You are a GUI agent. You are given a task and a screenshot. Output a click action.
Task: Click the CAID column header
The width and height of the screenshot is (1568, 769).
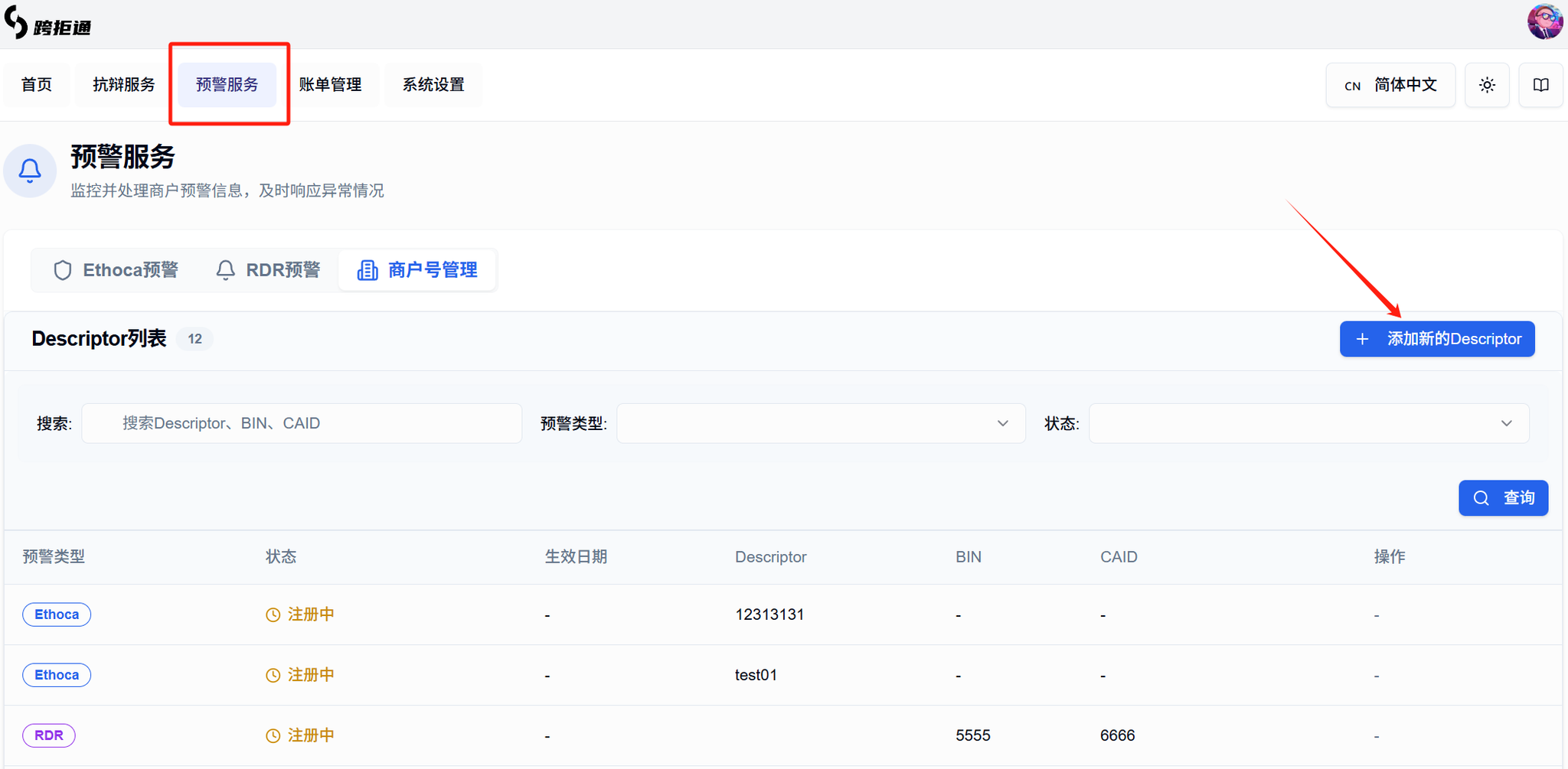click(1119, 556)
